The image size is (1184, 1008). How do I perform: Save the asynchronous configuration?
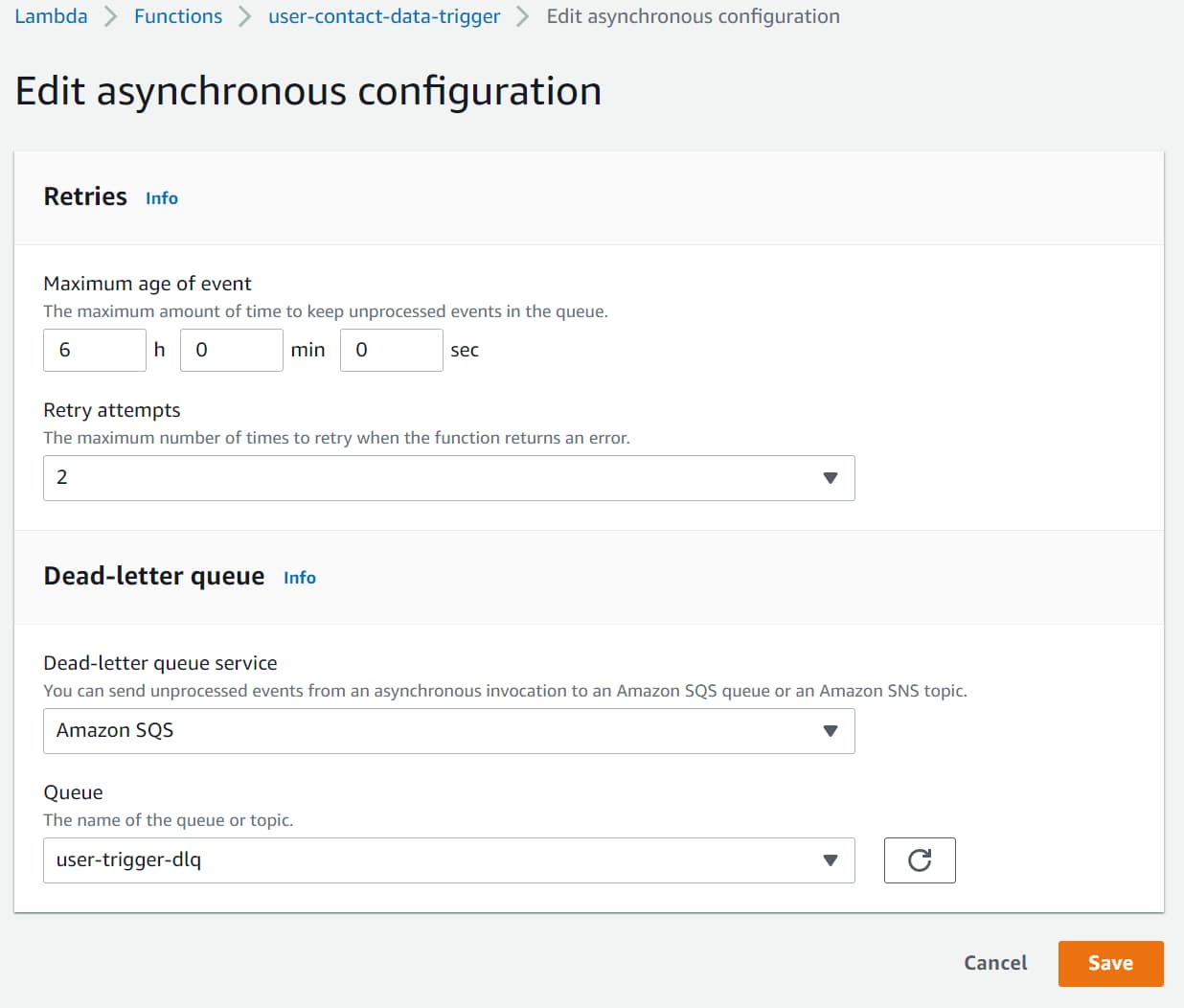[x=1110, y=963]
